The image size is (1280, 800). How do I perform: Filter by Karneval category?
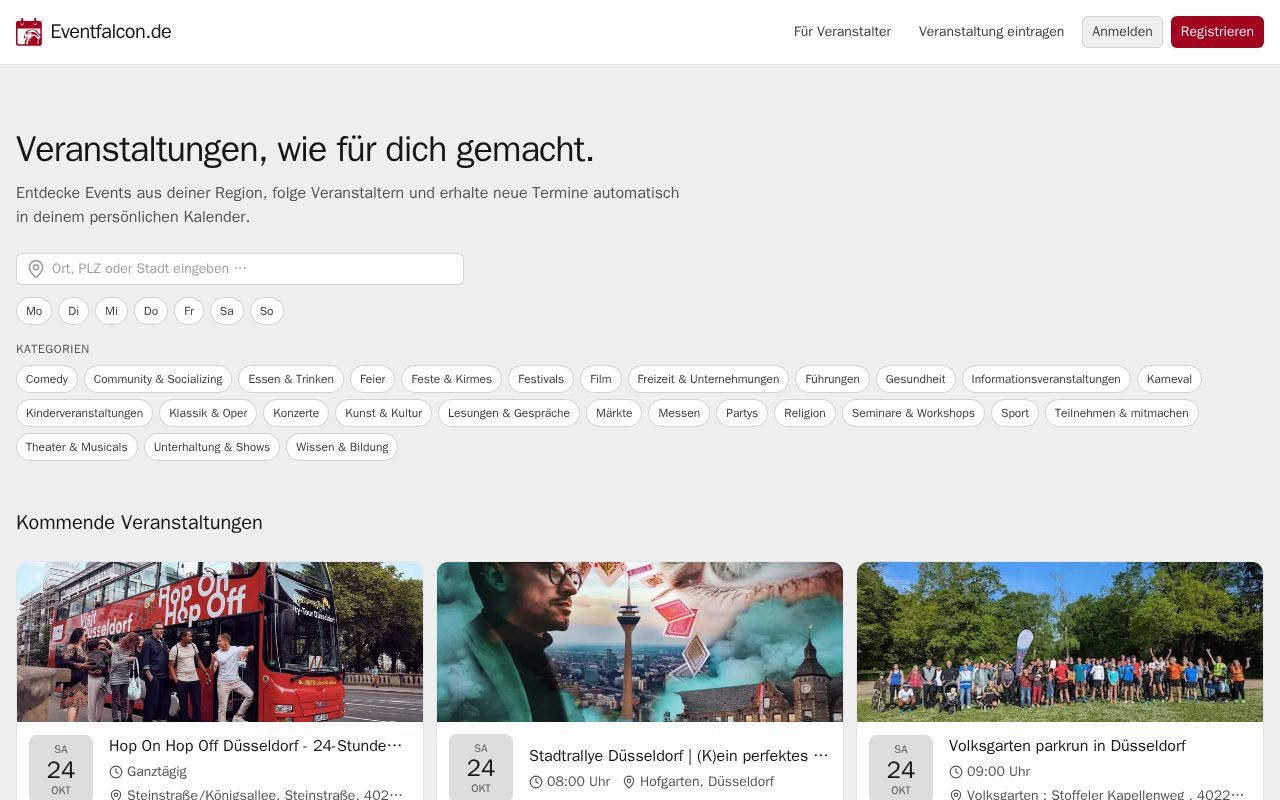point(1169,379)
